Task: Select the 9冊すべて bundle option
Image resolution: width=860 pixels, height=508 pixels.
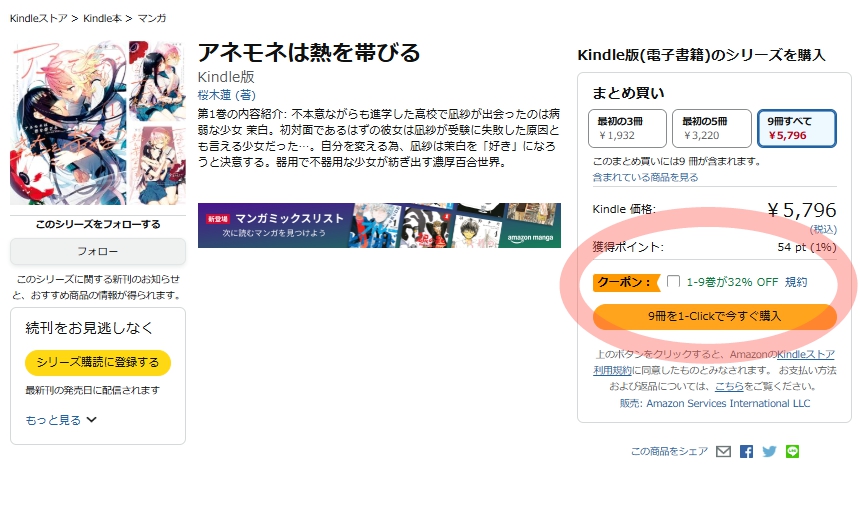Action: 795,128
